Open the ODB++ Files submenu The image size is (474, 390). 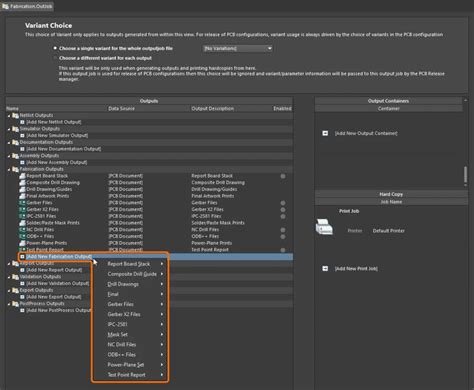(130, 354)
